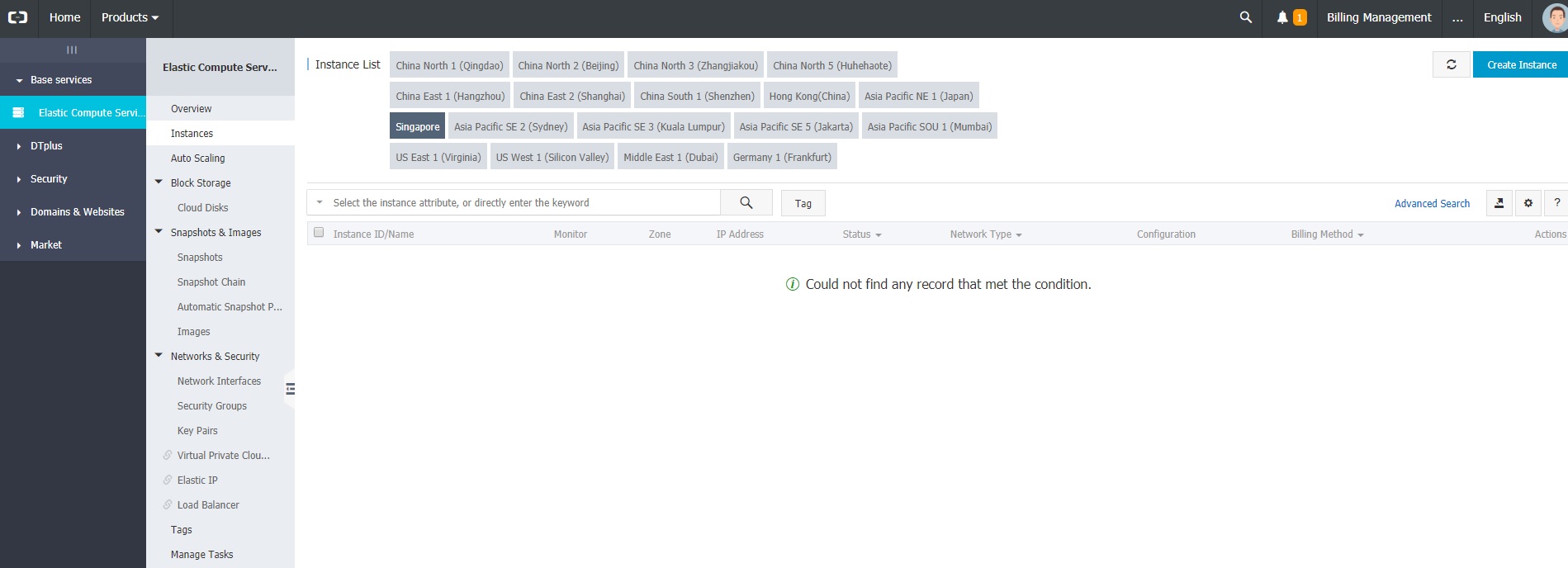Screen dimensions: 1568x568
Task: Open the Overview page in sidebar
Action: click(191, 109)
